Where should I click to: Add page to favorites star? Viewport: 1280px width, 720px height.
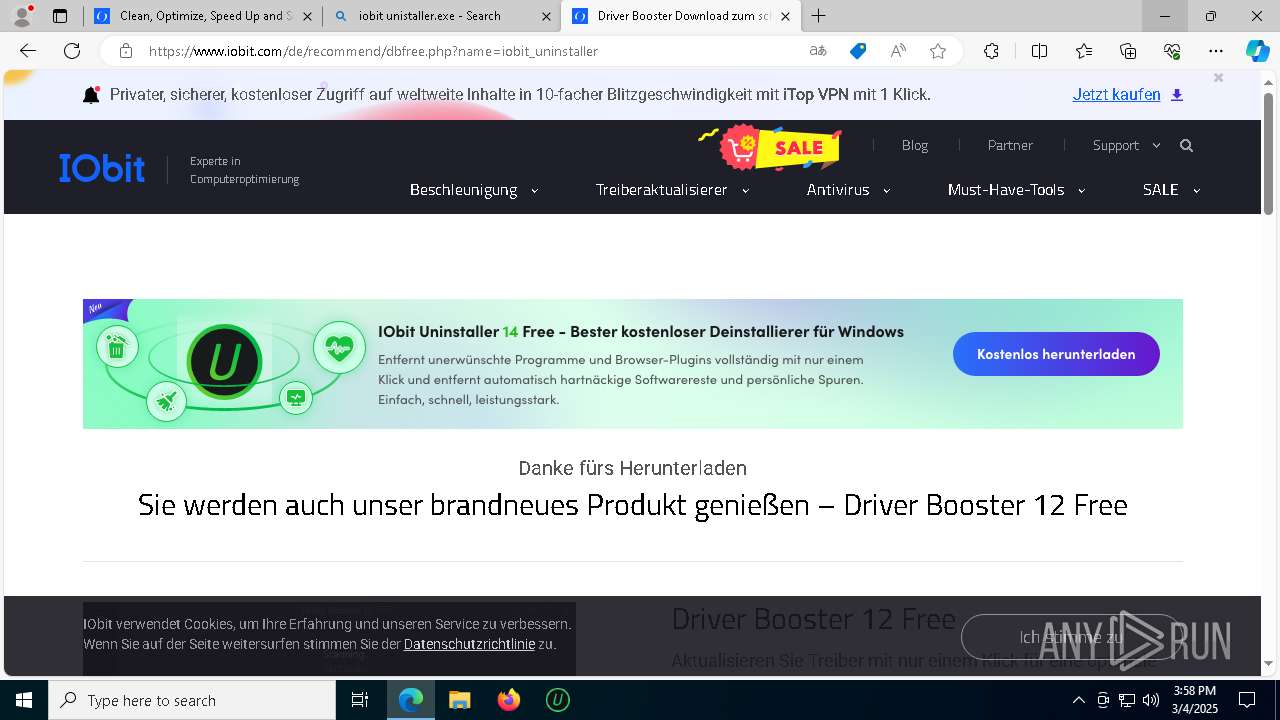pos(938,51)
